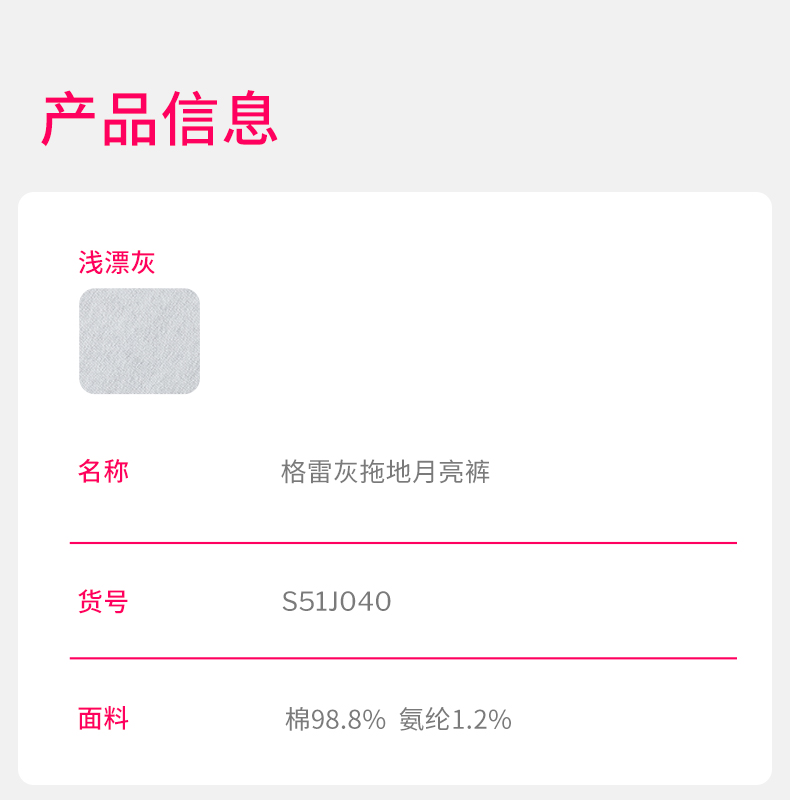Click the 名称 field label
Screen dimensions: 790x800
click(x=103, y=471)
